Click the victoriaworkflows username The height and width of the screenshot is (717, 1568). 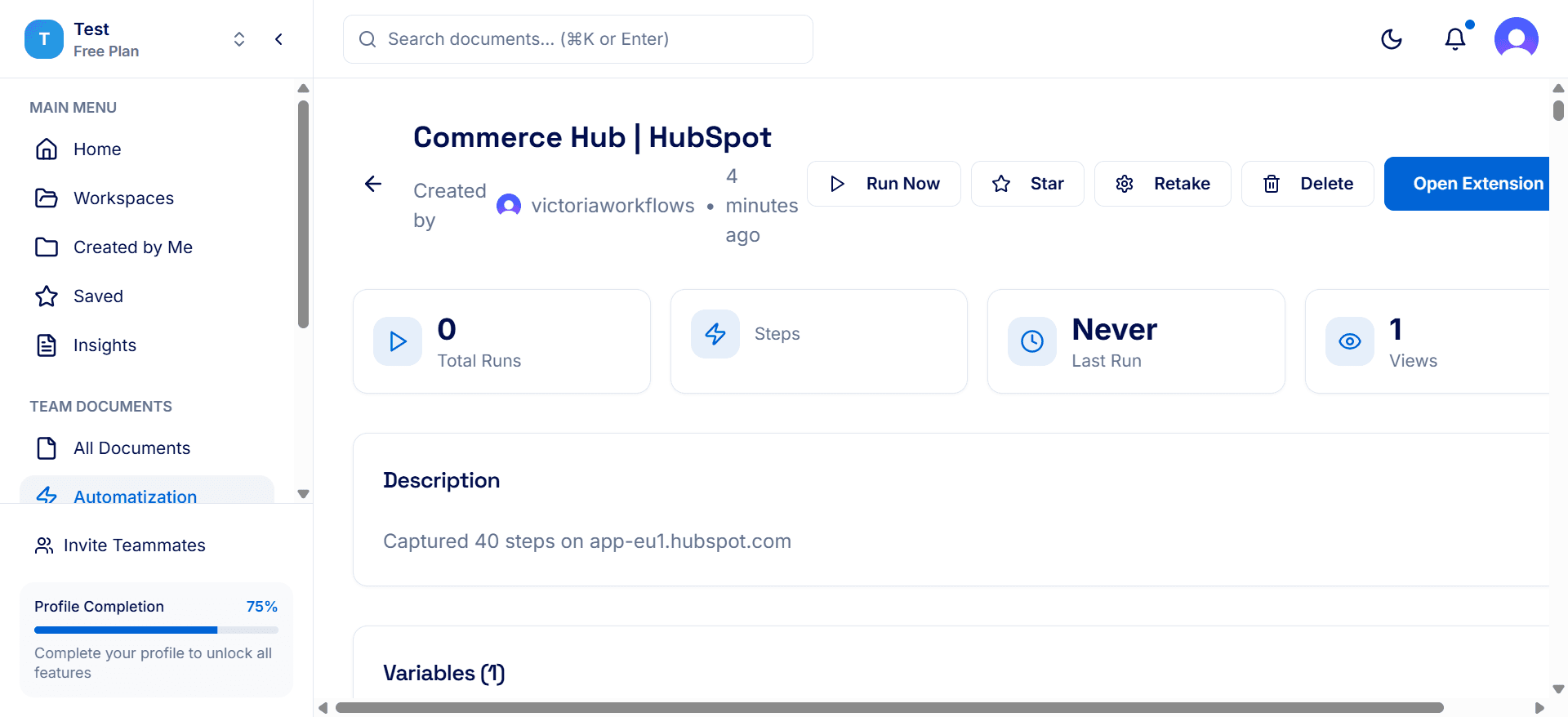[612, 206]
